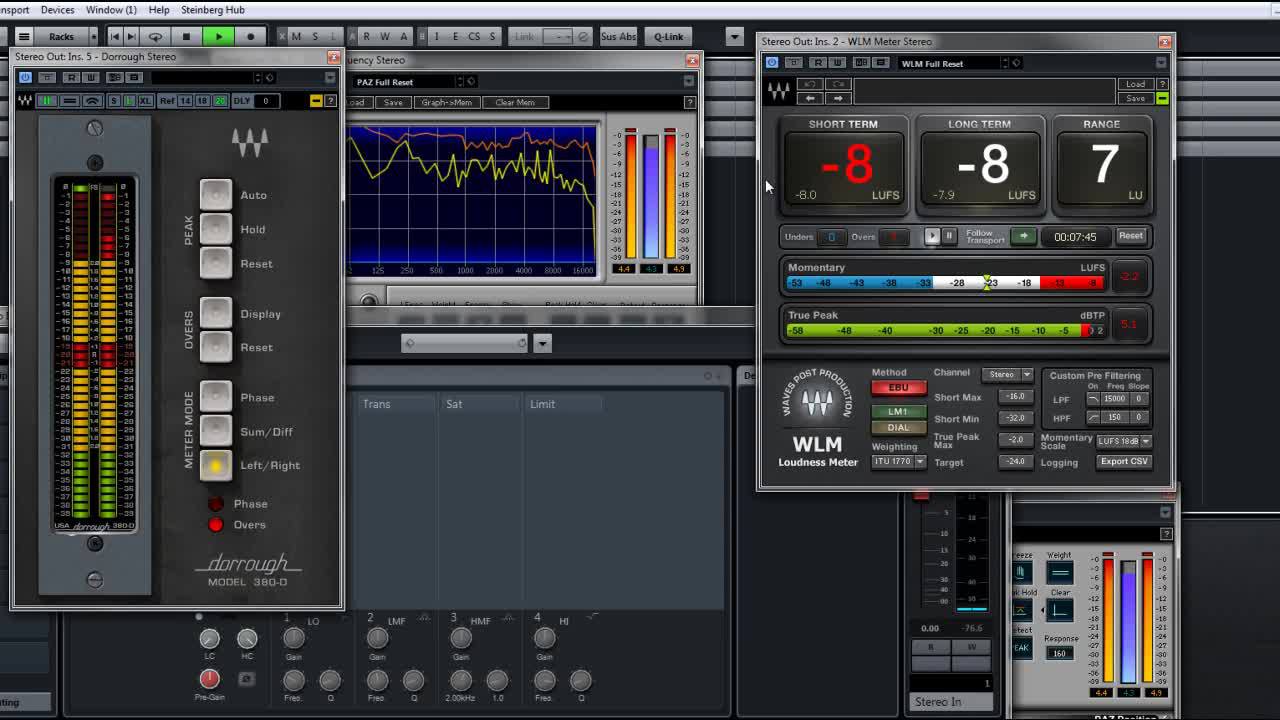The height and width of the screenshot is (720, 1280).
Task: Select the DIAL method in WLM
Action: click(x=898, y=427)
